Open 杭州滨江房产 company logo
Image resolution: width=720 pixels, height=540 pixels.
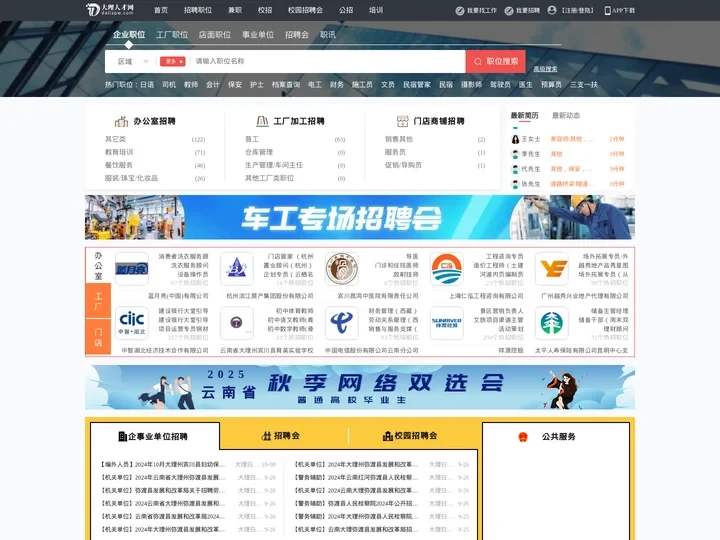tap(237, 269)
